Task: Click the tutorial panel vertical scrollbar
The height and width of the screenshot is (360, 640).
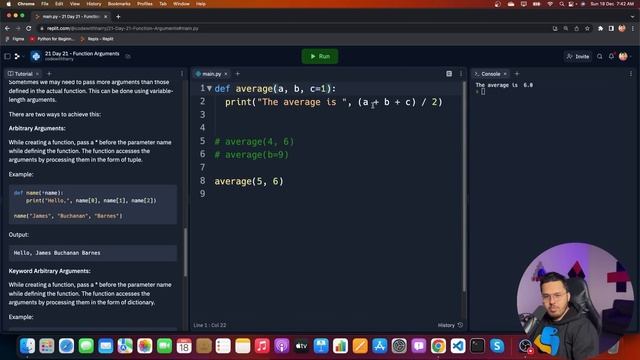Action: [185, 251]
